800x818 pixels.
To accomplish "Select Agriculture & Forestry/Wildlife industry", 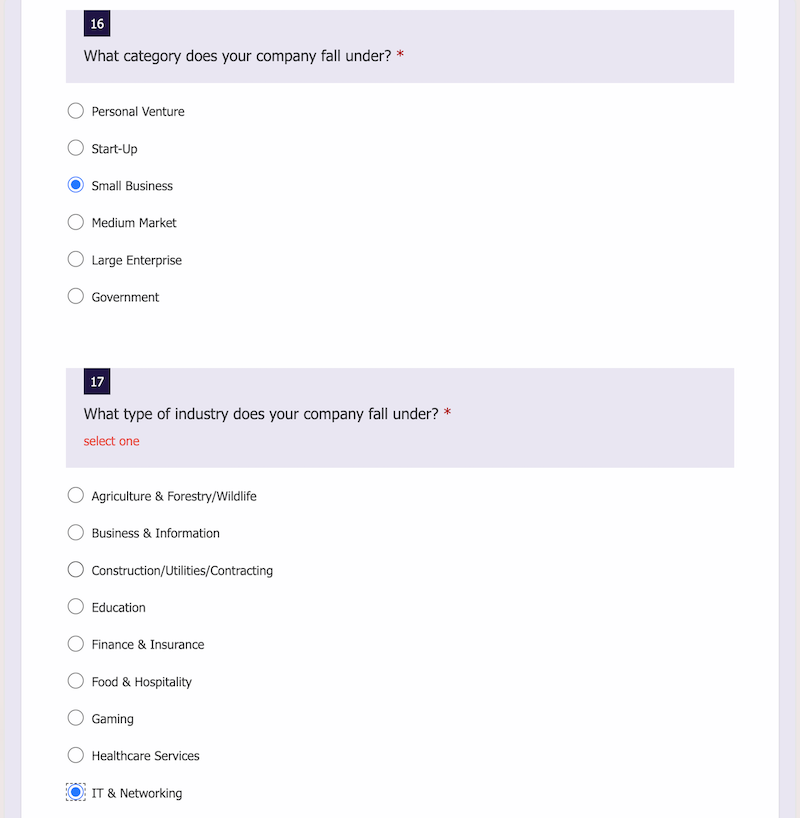I will [x=76, y=496].
